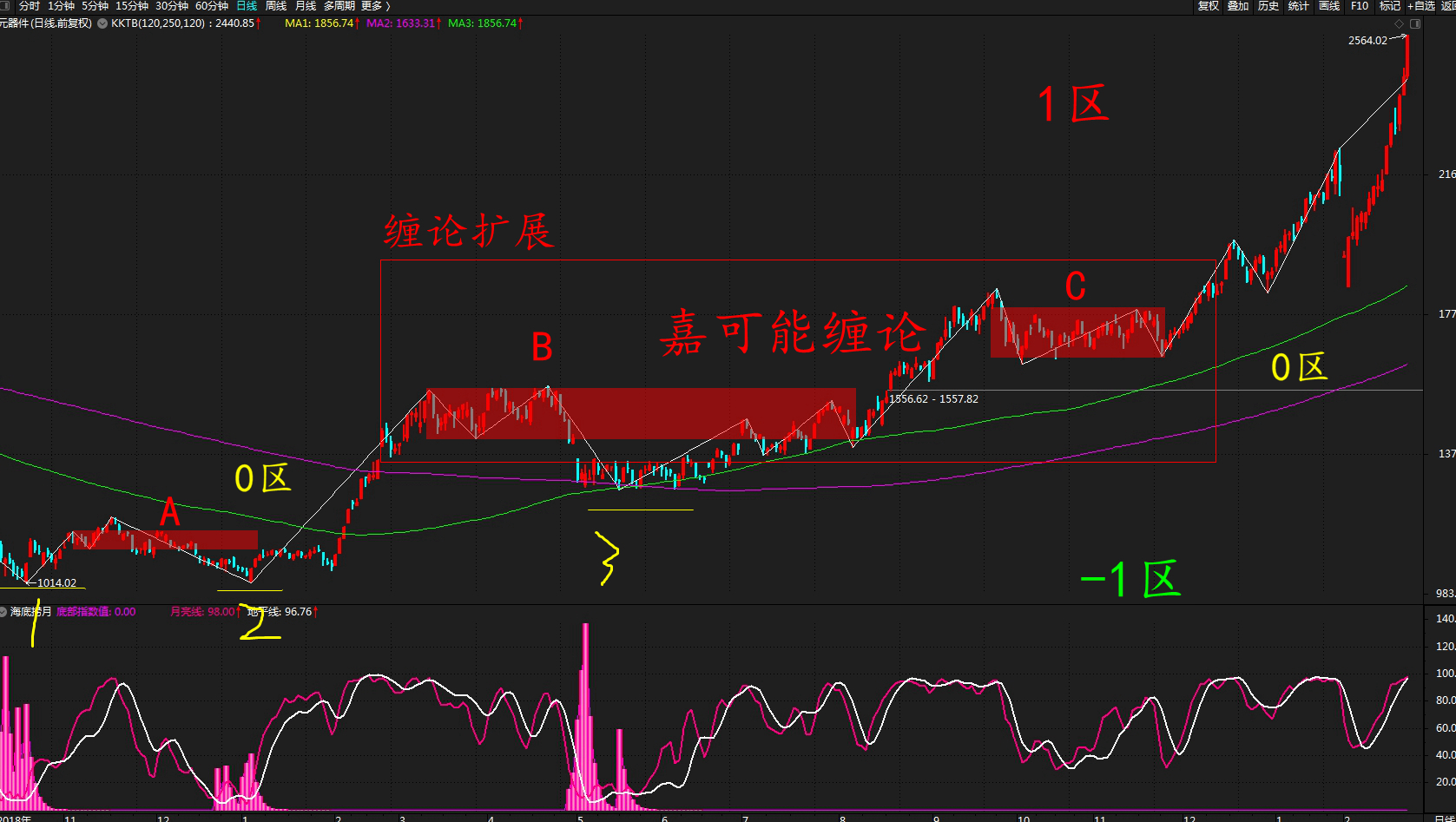Click 月亮线: 98.00 readout
The width and height of the screenshot is (1456, 822).
[203, 612]
